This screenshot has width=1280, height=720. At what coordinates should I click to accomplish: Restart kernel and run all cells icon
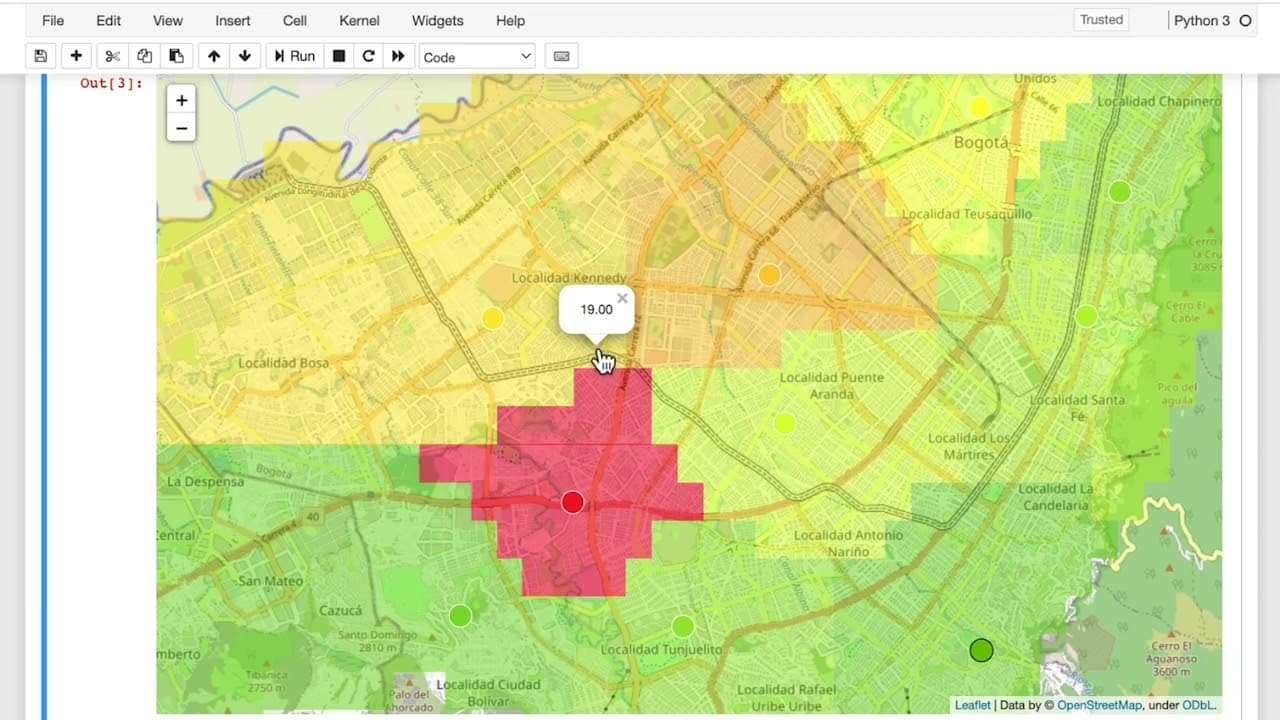398,56
